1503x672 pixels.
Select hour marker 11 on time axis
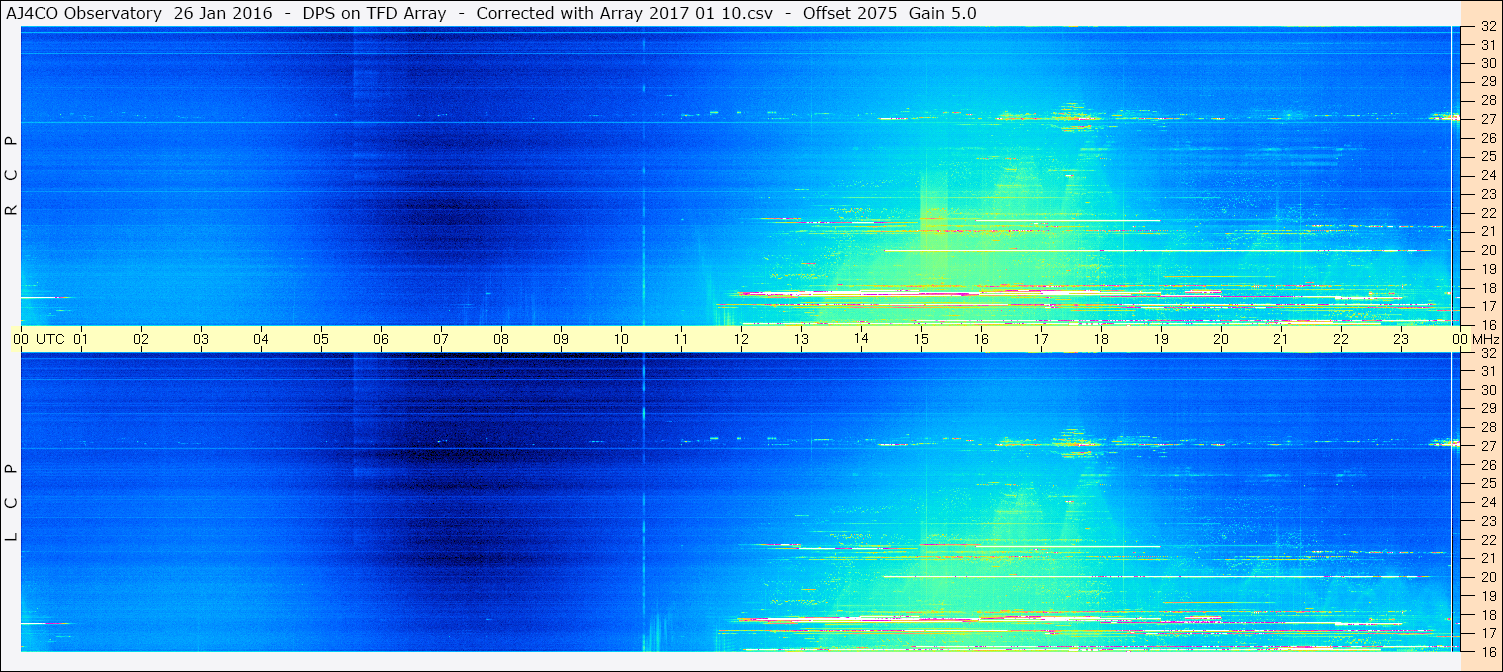(x=681, y=339)
